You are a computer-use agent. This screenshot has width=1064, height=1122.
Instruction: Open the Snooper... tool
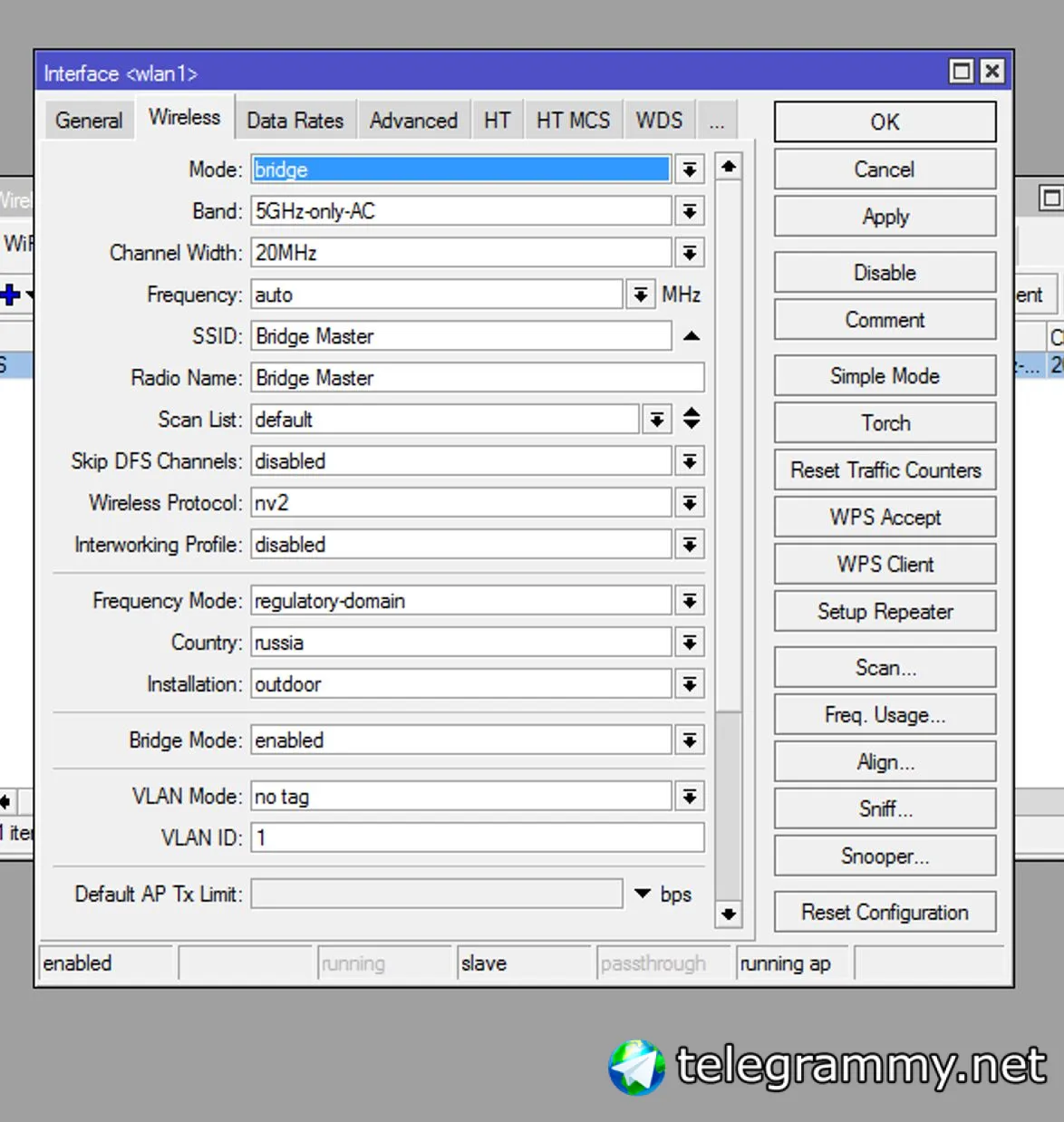[x=885, y=856]
